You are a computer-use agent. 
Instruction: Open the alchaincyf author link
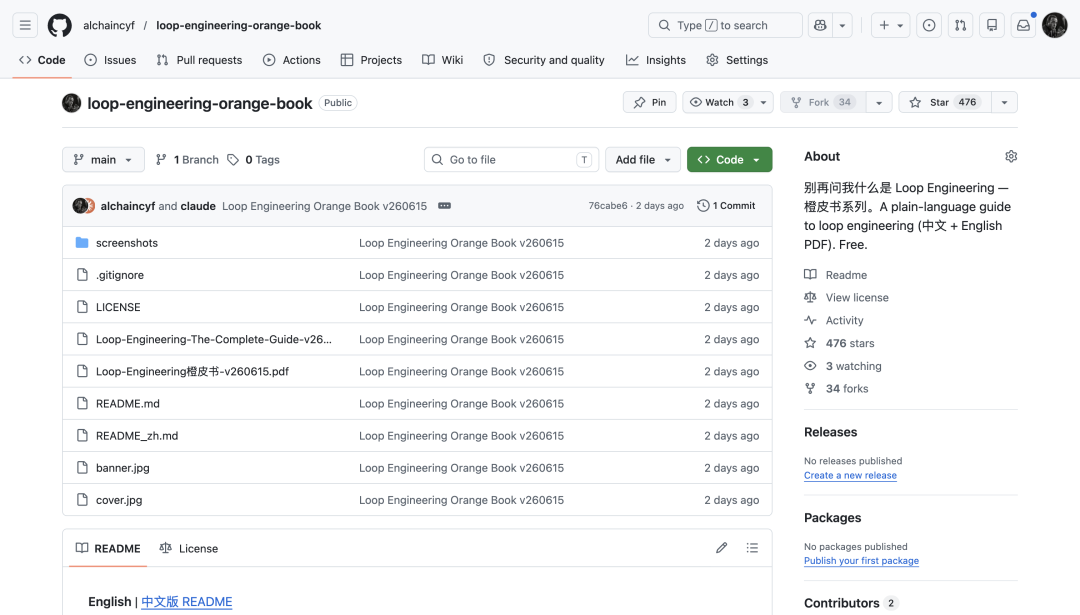click(127, 206)
